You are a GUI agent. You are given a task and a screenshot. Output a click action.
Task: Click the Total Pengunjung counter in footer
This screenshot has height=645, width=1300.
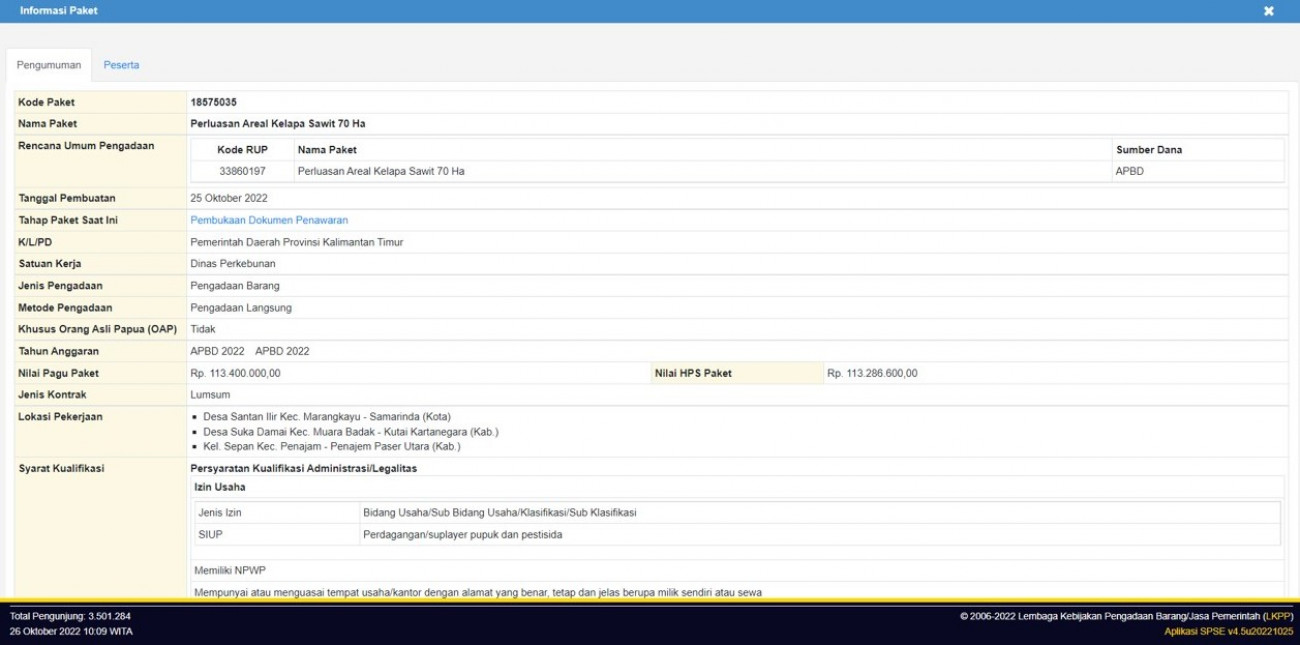[70, 616]
